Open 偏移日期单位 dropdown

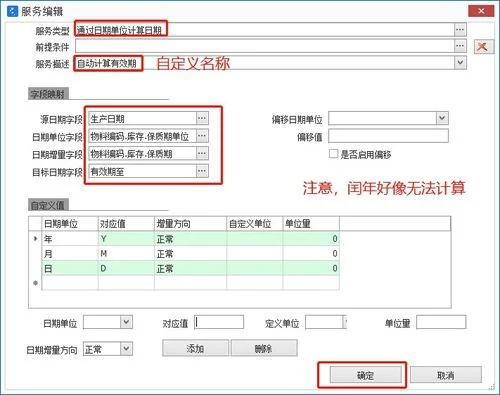(442, 118)
